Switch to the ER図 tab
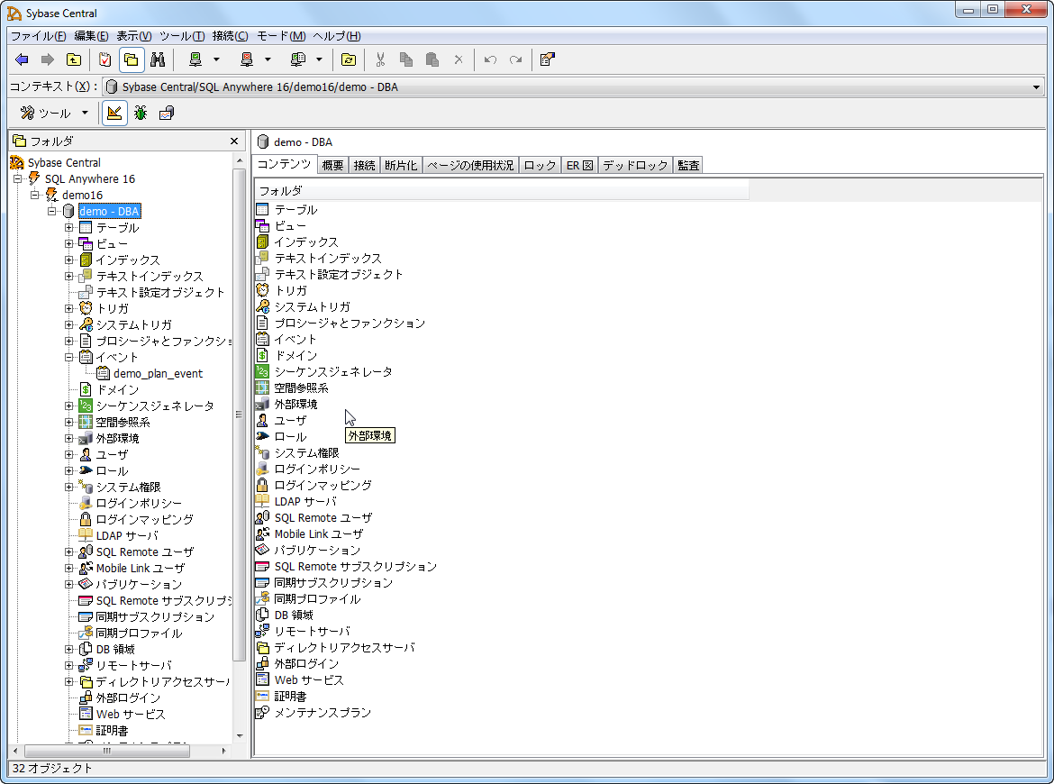Image resolution: width=1054 pixels, height=784 pixels. point(581,165)
